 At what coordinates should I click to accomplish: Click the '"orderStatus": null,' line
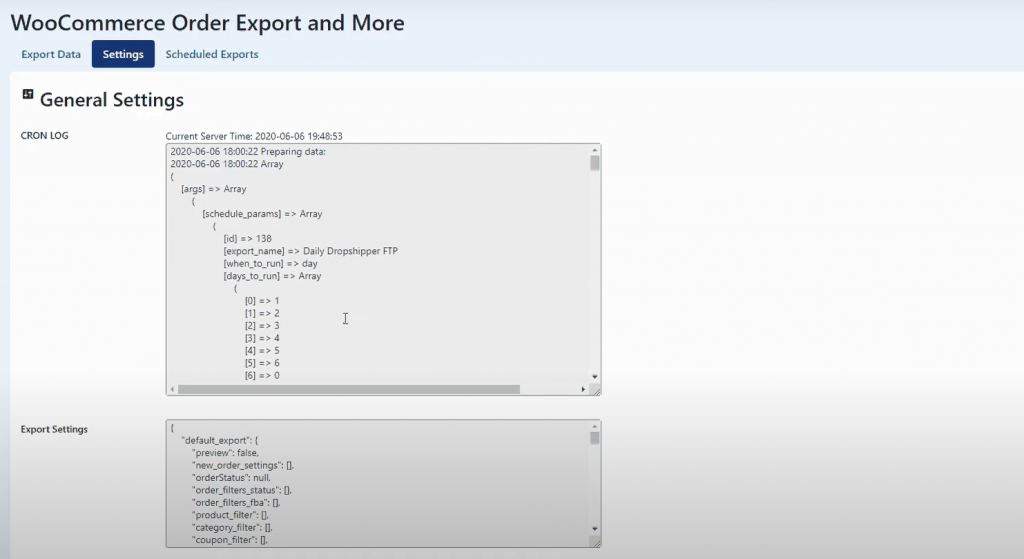pyautogui.click(x=231, y=477)
